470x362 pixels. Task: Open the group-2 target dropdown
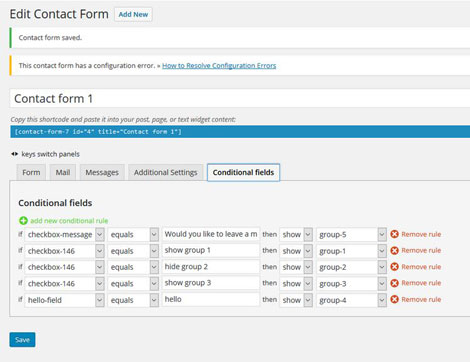[351, 267]
